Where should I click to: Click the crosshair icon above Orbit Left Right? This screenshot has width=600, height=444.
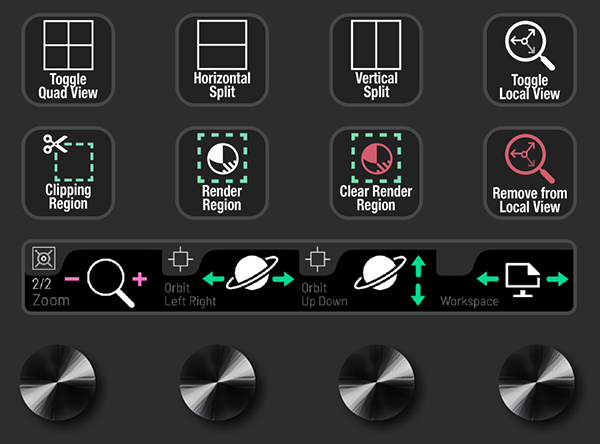point(181,259)
